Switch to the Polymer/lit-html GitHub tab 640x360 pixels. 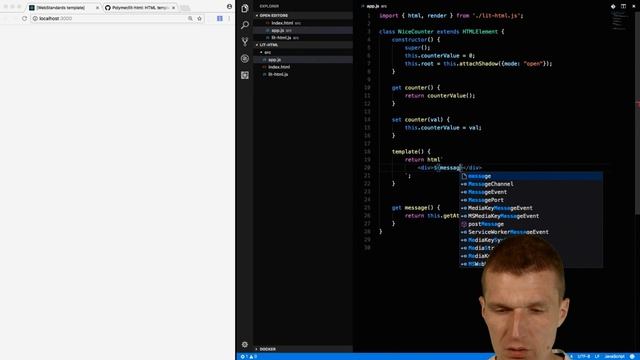140,8
